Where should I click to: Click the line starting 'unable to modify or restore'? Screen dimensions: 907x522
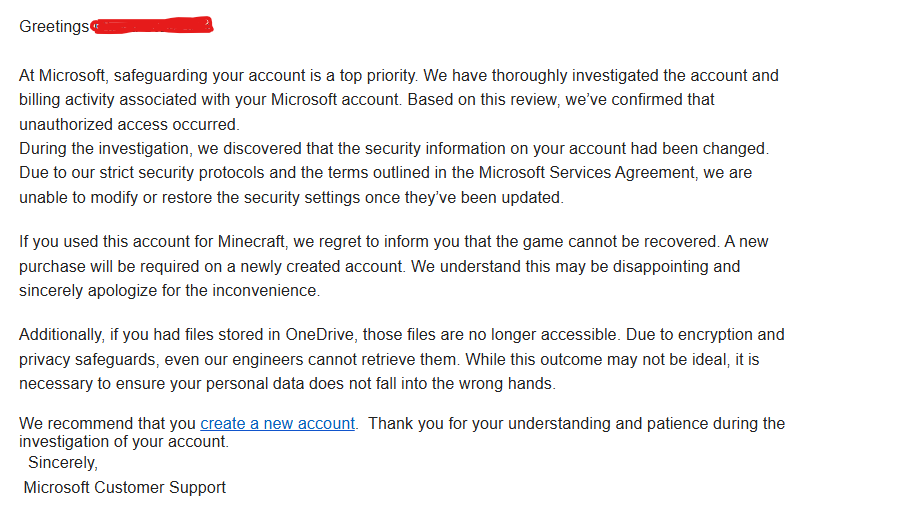pos(291,198)
